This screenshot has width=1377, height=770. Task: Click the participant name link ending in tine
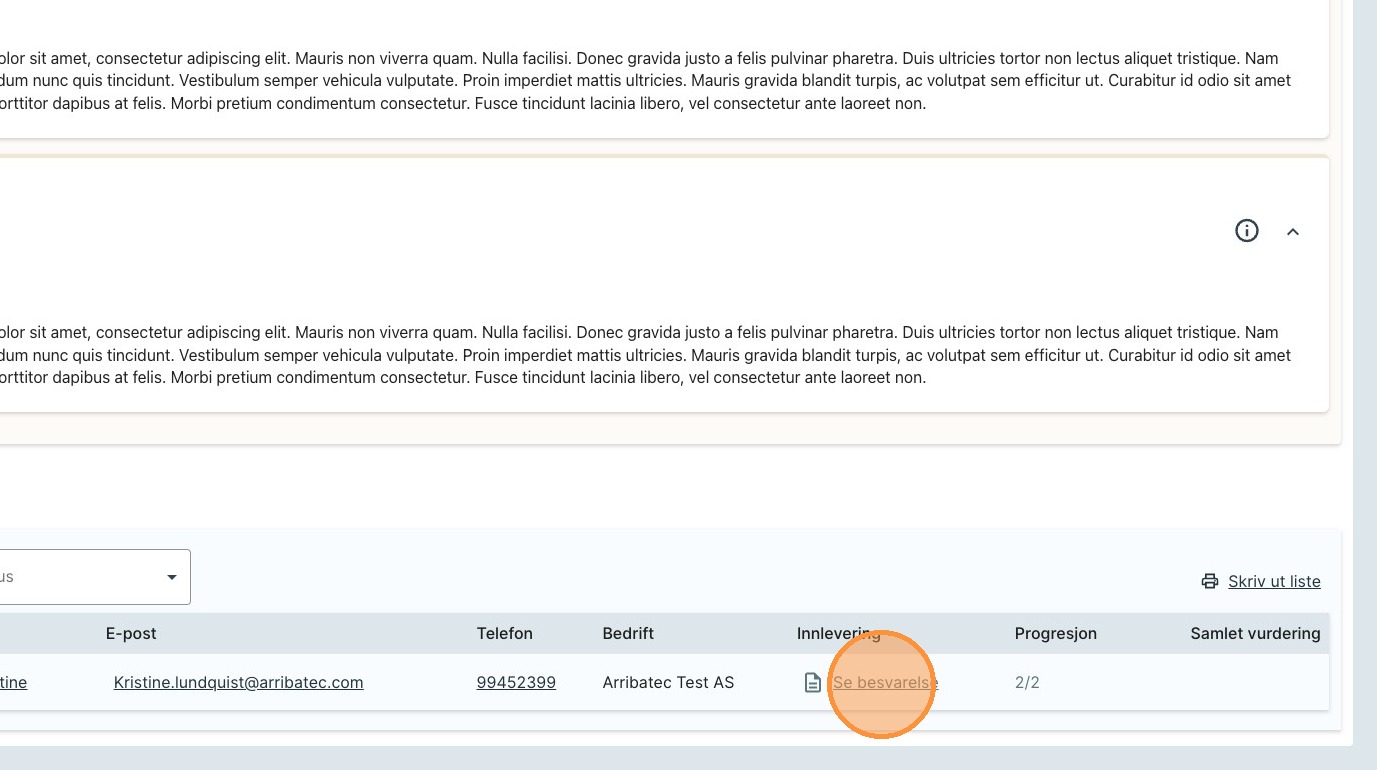(x=13, y=683)
